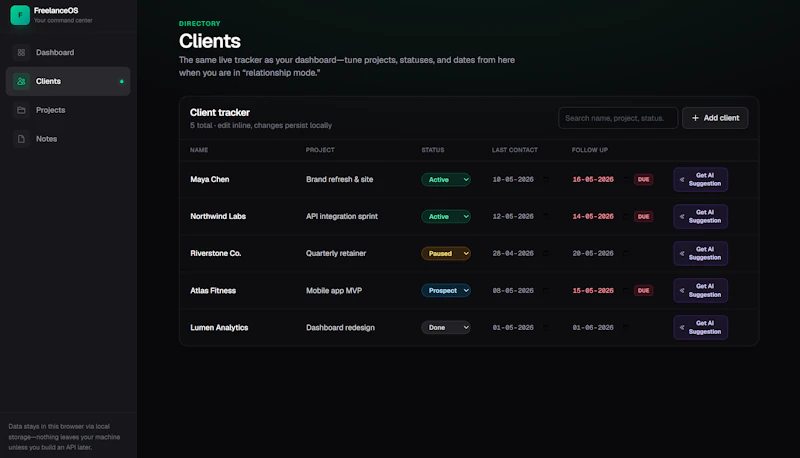Edit follow up date 16-05-2026
Image resolution: width=800 pixels, height=458 pixels.
pos(593,180)
